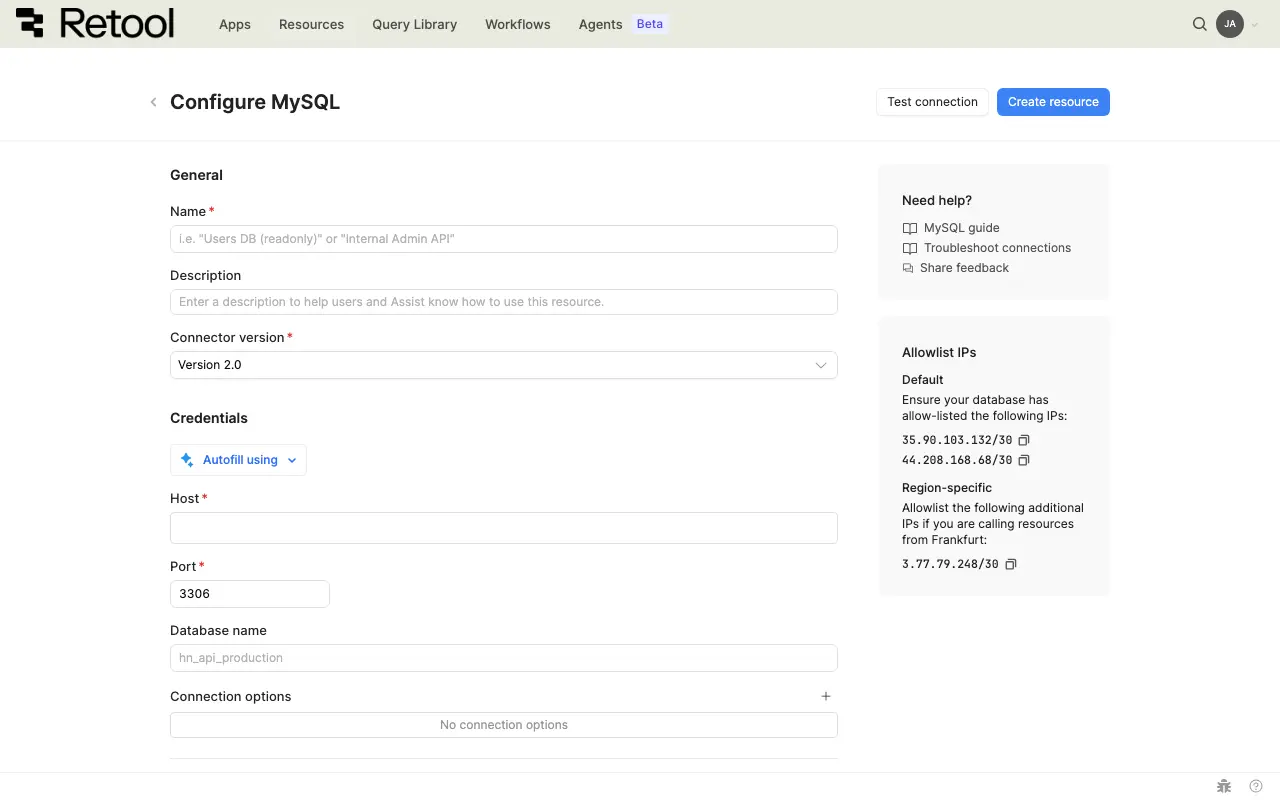This screenshot has height=800, width=1280.
Task: Copy the Frankfurt 3.77.79.248/30 IP
Action: pyautogui.click(x=1011, y=564)
